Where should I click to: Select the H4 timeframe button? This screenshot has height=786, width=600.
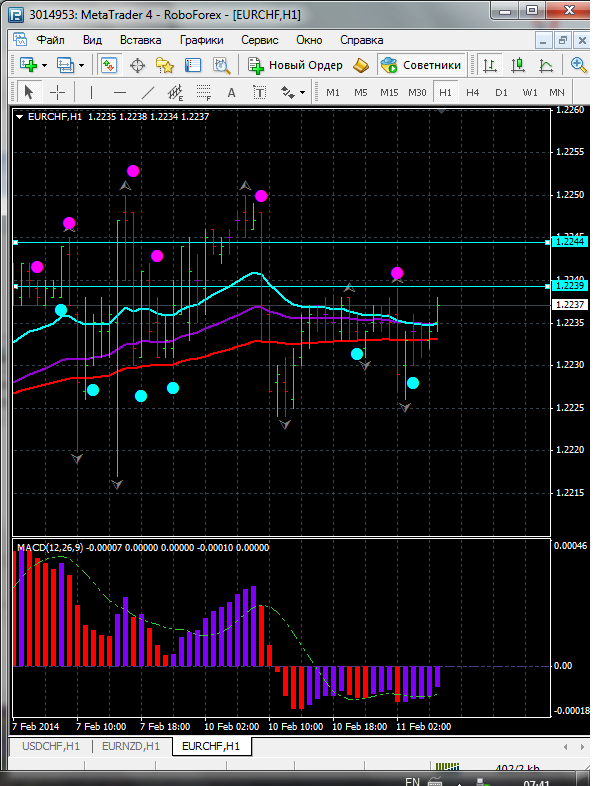coord(472,92)
